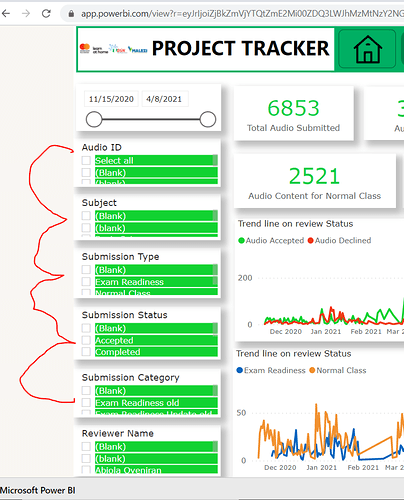Click the 2521 Audio Content for Normal Class card
404x500 pixels.
coord(315,181)
